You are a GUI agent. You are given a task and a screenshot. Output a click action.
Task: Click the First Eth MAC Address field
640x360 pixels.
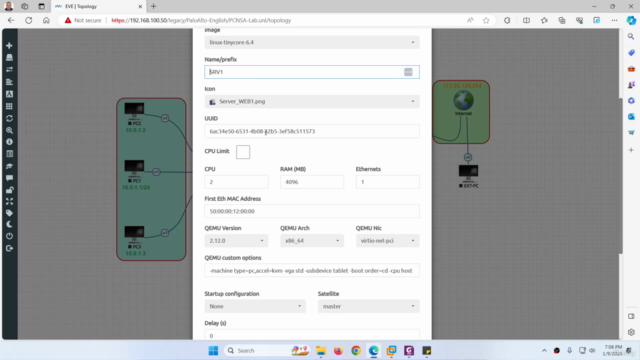point(312,211)
